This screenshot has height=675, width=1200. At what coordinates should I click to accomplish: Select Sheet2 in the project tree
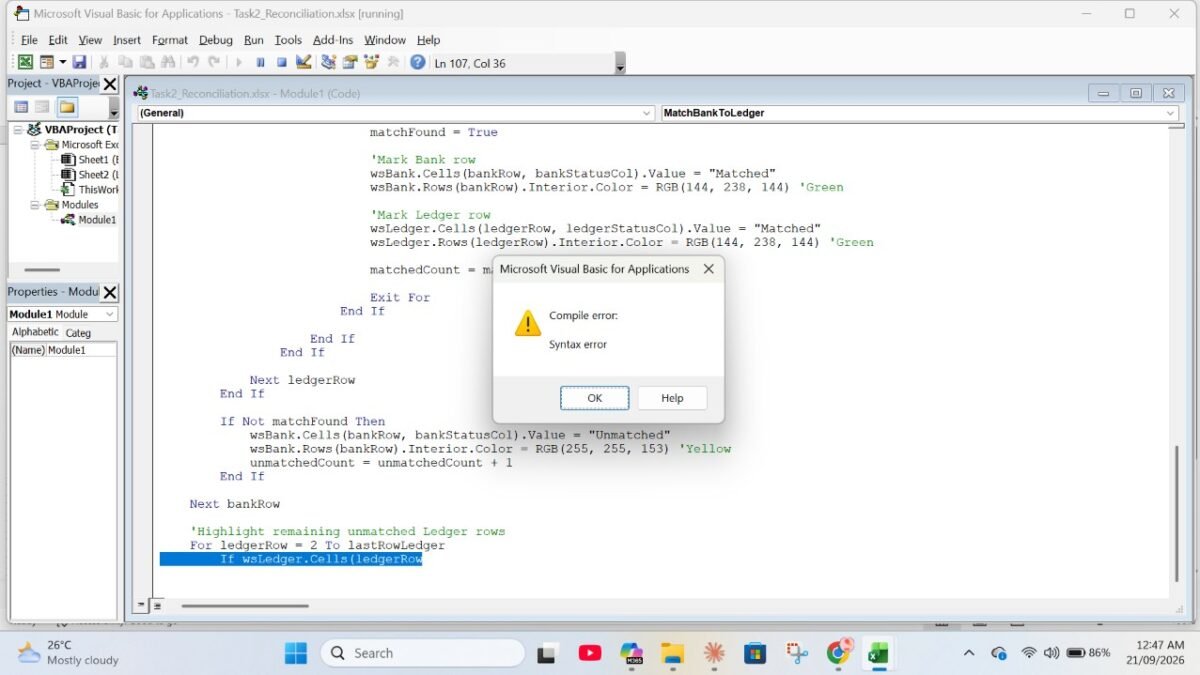pos(90,175)
